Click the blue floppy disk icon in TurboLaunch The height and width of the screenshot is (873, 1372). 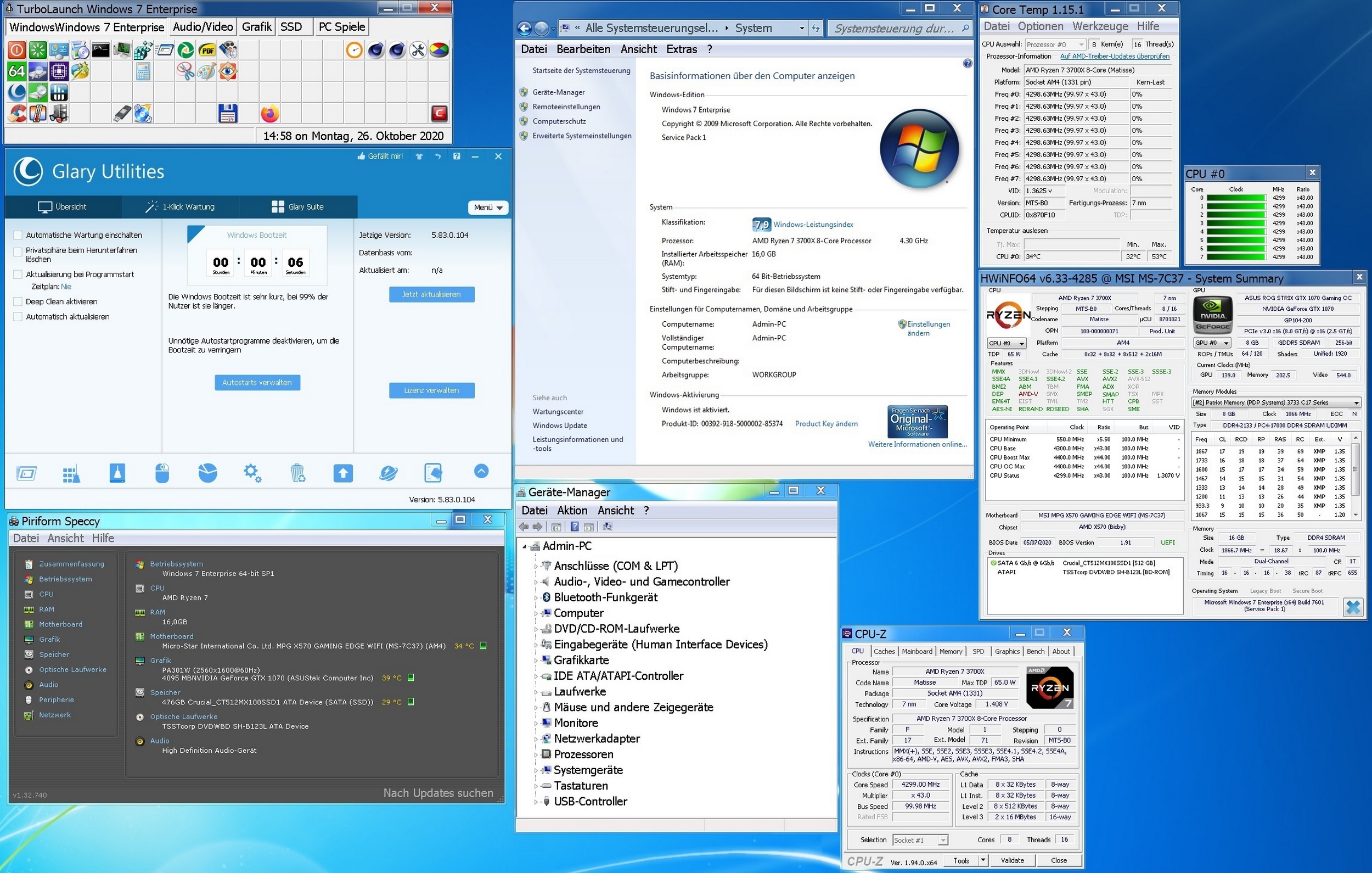click(x=227, y=114)
